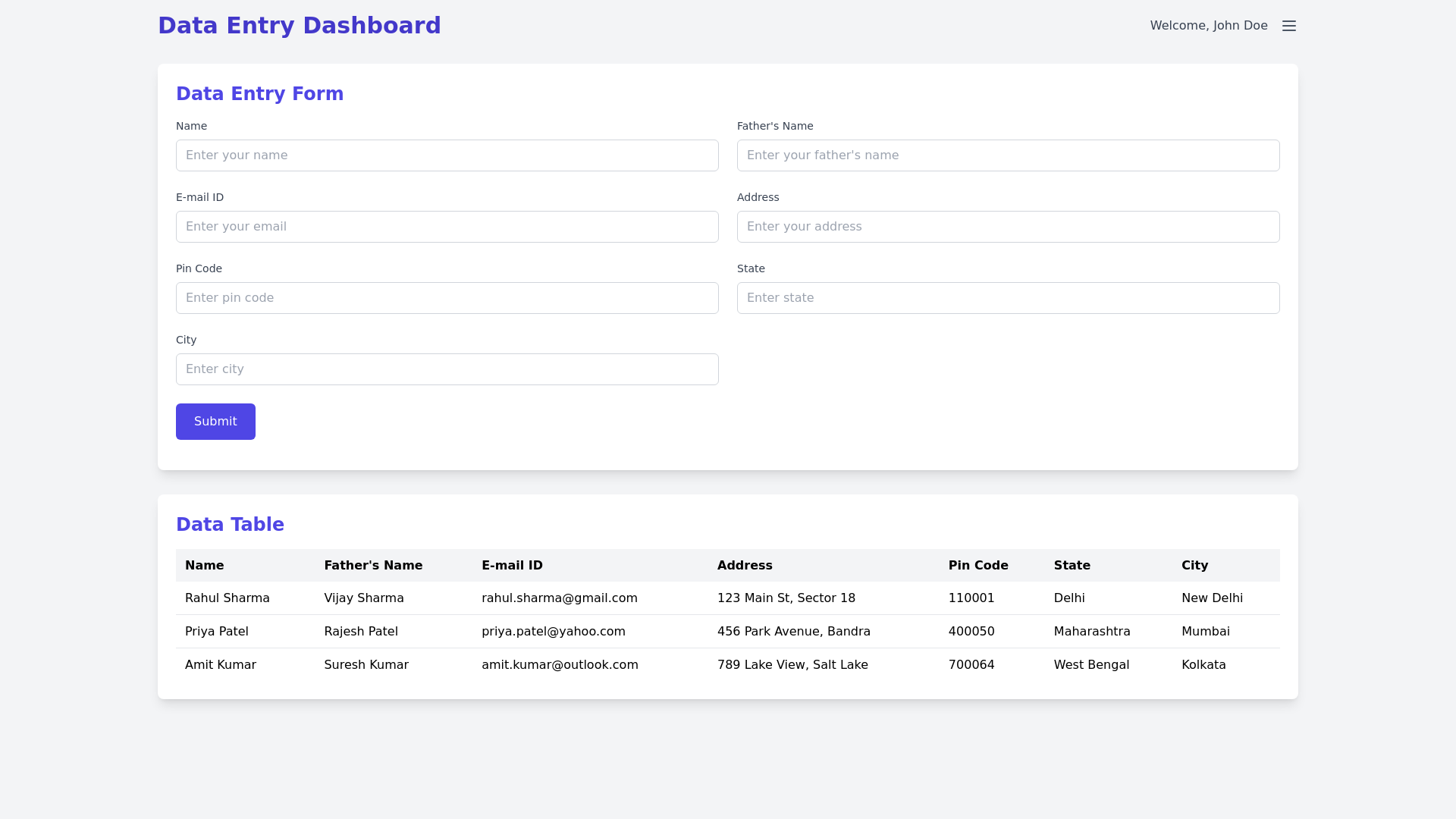Click the State input field
Screen dimensions: 1456x819
click(x=1008, y=297)
